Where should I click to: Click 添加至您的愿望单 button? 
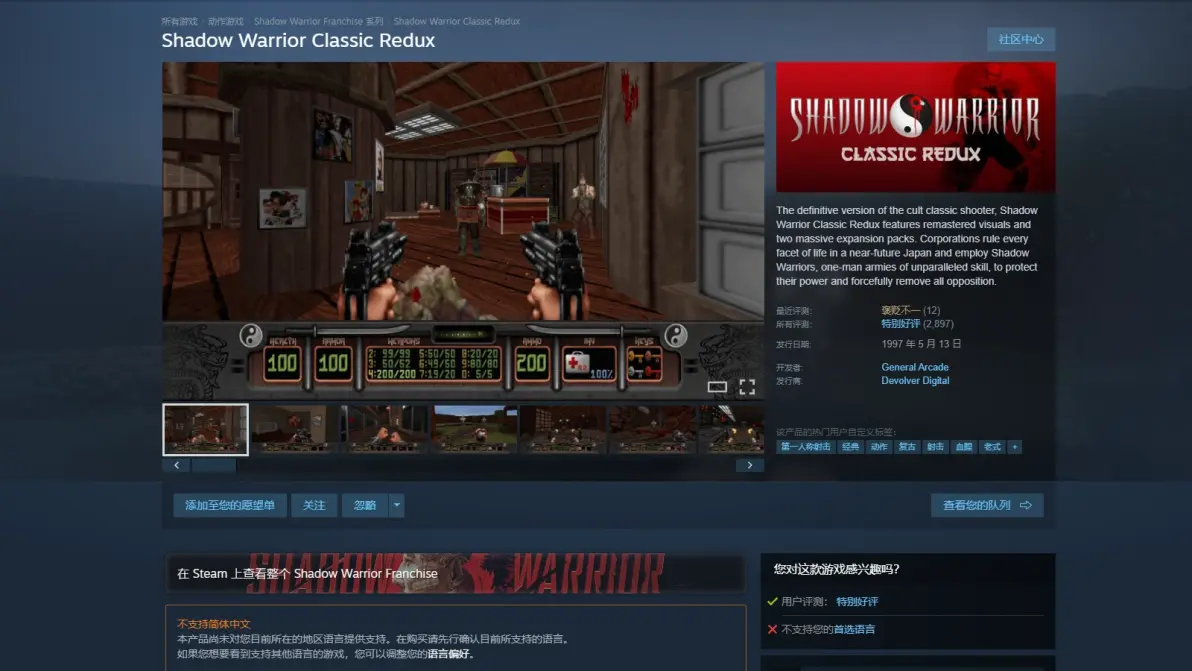tap(230, 505)
